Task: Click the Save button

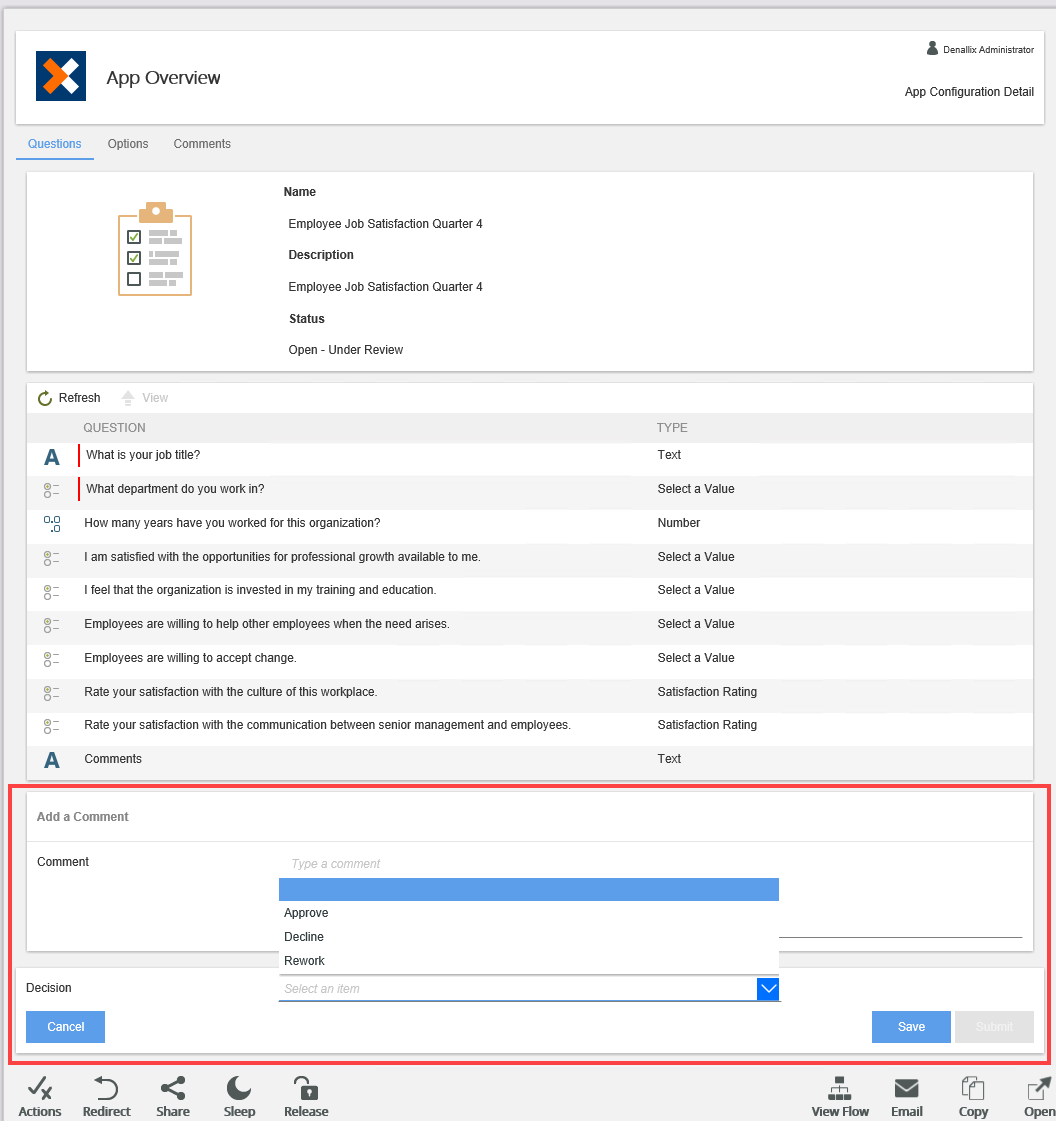Action: [911, 1027]
